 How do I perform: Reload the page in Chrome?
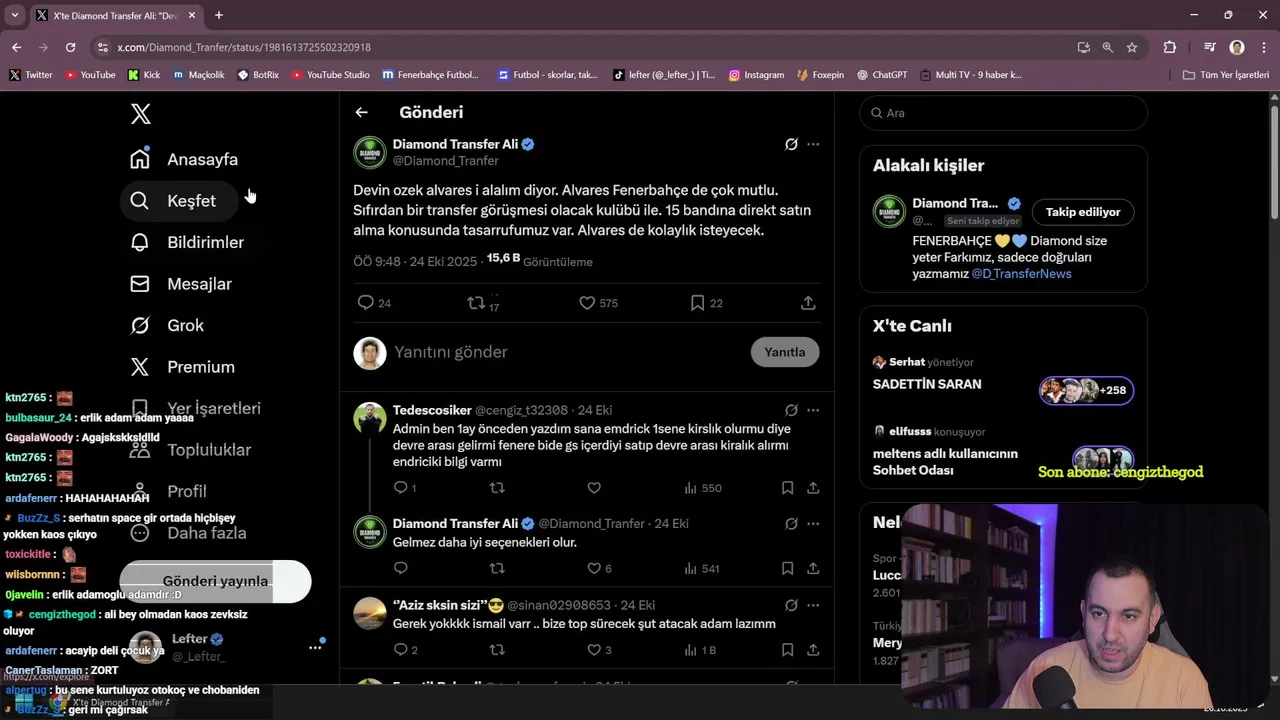click(70, 47)
